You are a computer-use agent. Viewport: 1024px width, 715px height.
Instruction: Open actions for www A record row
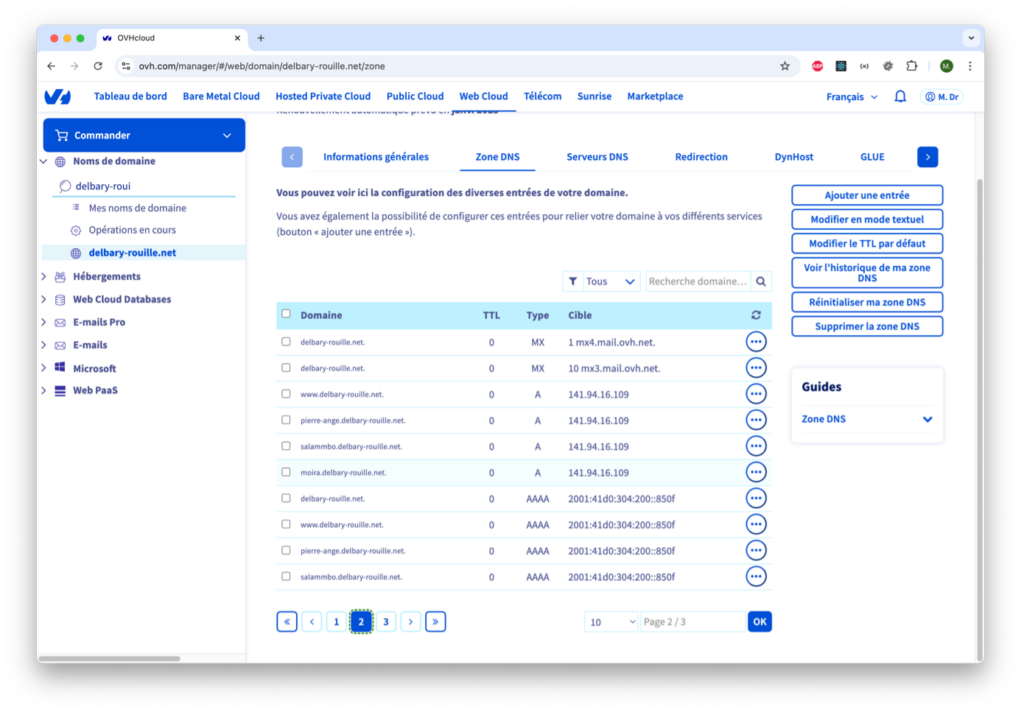tap(756, 394)
